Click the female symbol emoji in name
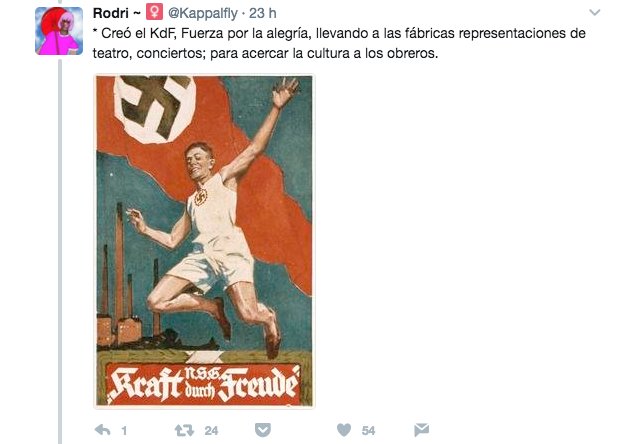636x444 pixels. 154,12
